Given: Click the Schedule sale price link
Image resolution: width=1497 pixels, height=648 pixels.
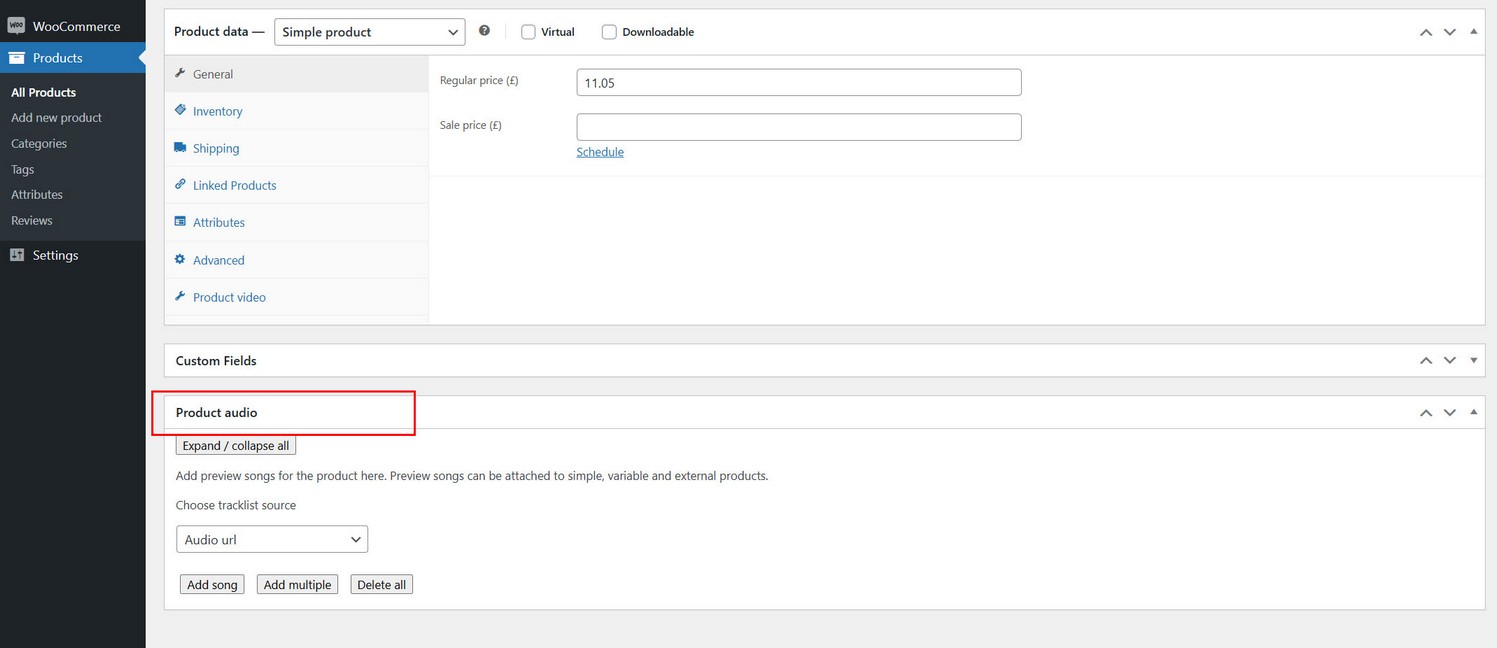Looking at the screenshot, I should pyautogui.click(x=600, y=152).
